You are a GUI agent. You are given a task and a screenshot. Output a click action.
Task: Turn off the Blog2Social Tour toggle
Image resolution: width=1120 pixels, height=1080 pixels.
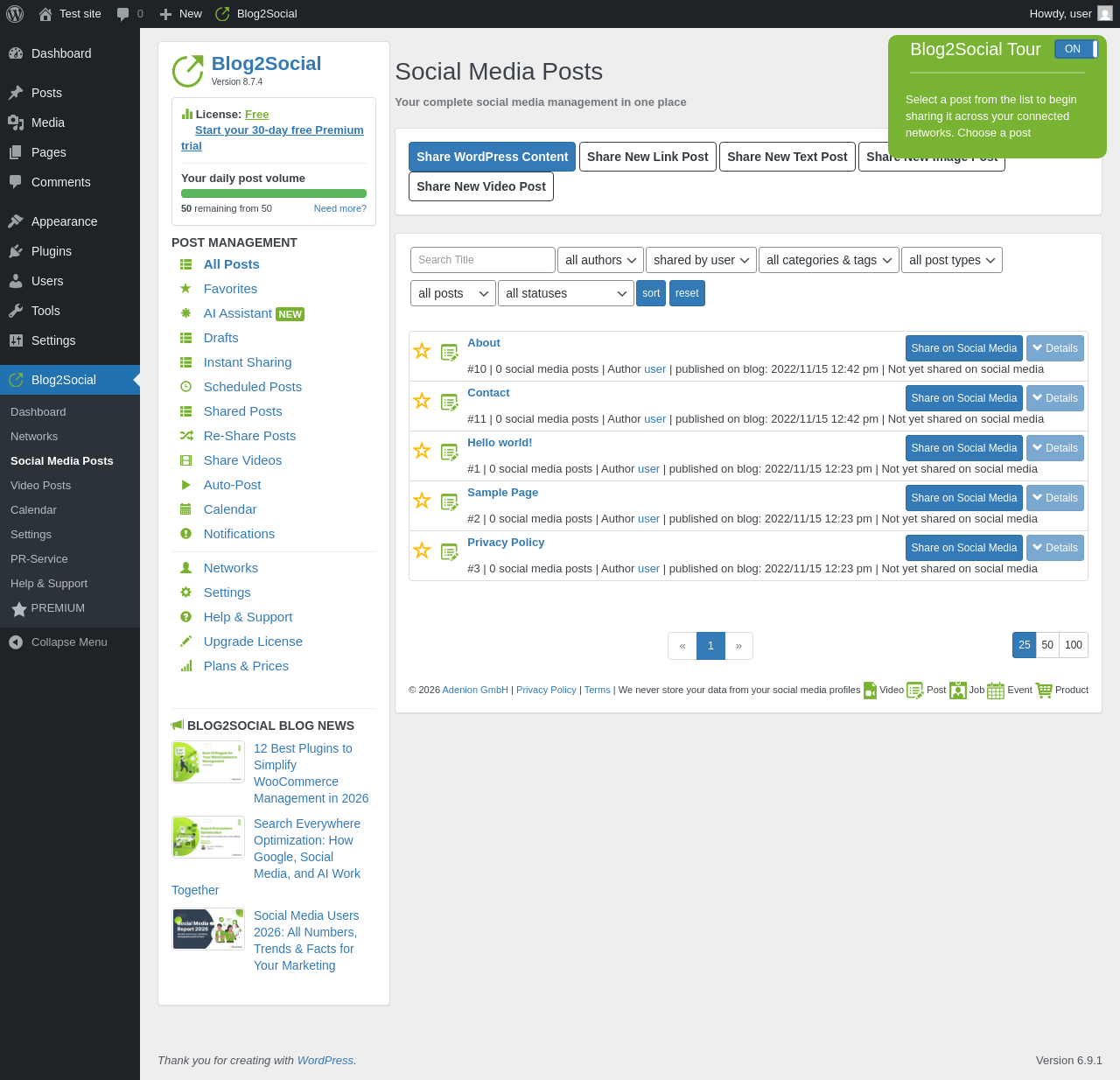point(1076,49)
